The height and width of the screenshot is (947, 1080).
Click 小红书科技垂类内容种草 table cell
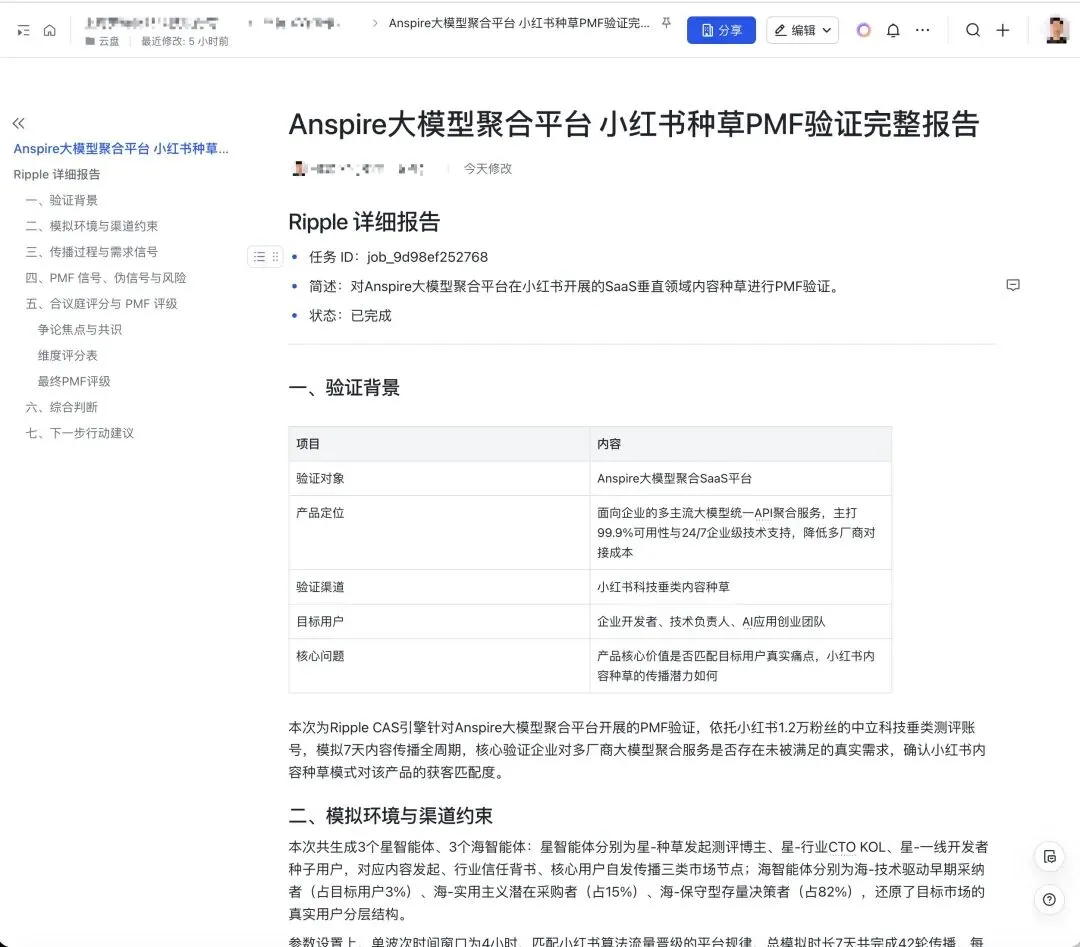[x=740, y=587]
